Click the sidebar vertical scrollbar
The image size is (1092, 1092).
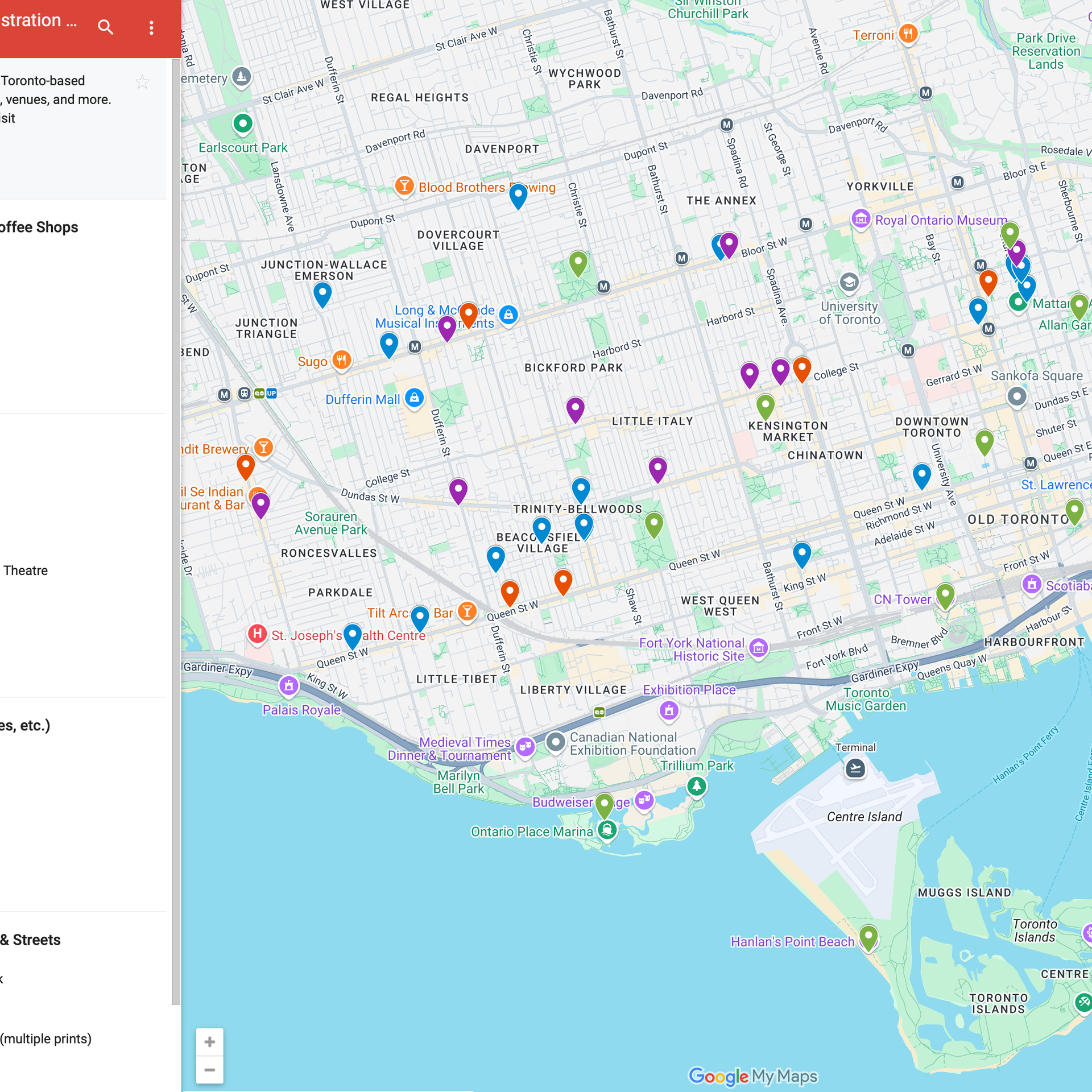176,531
